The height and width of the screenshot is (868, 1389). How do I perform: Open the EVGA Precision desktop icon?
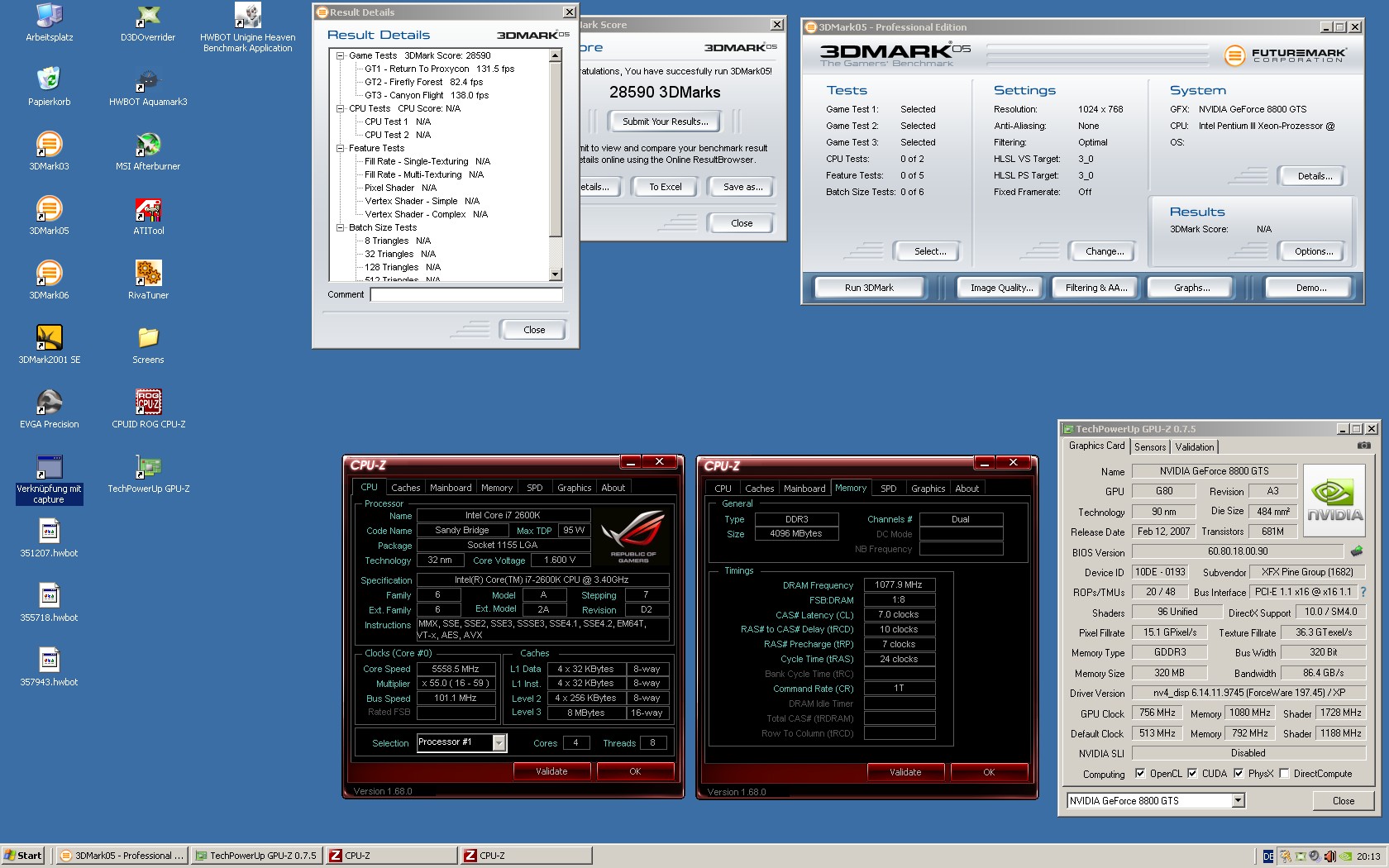50,402
